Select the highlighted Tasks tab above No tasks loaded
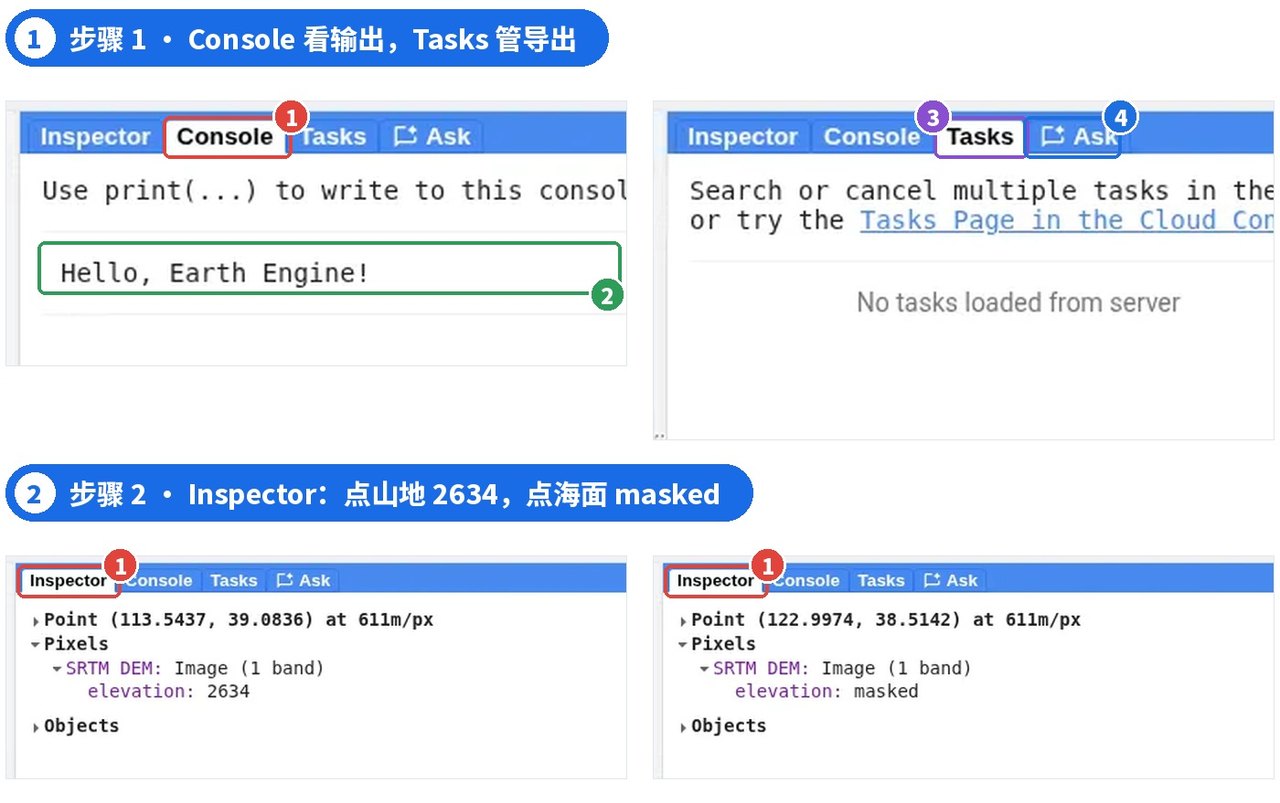The height and width of the screenshot is (803, 1280). (980, 137)
